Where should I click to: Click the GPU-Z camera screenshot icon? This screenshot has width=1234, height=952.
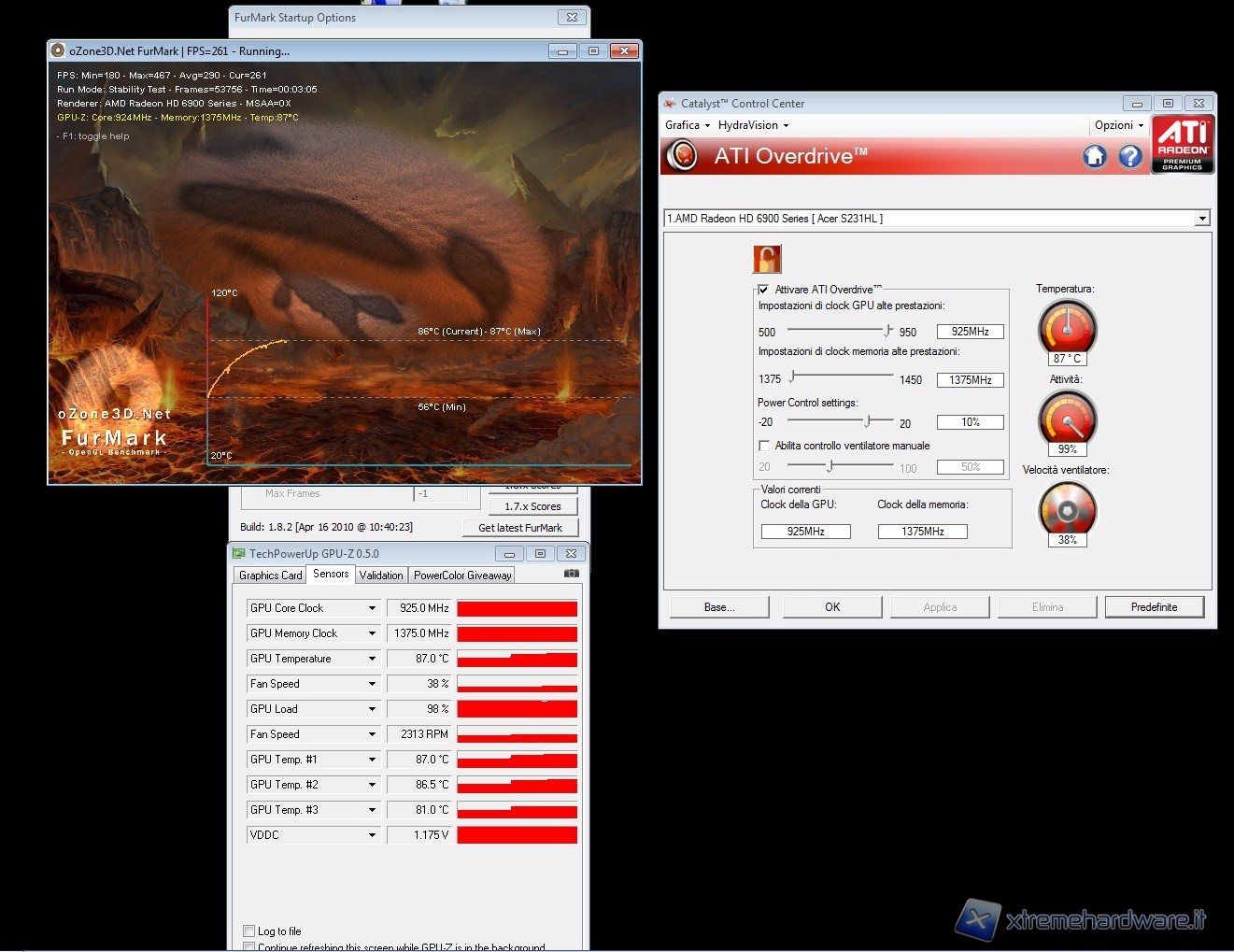coord(572,574)
